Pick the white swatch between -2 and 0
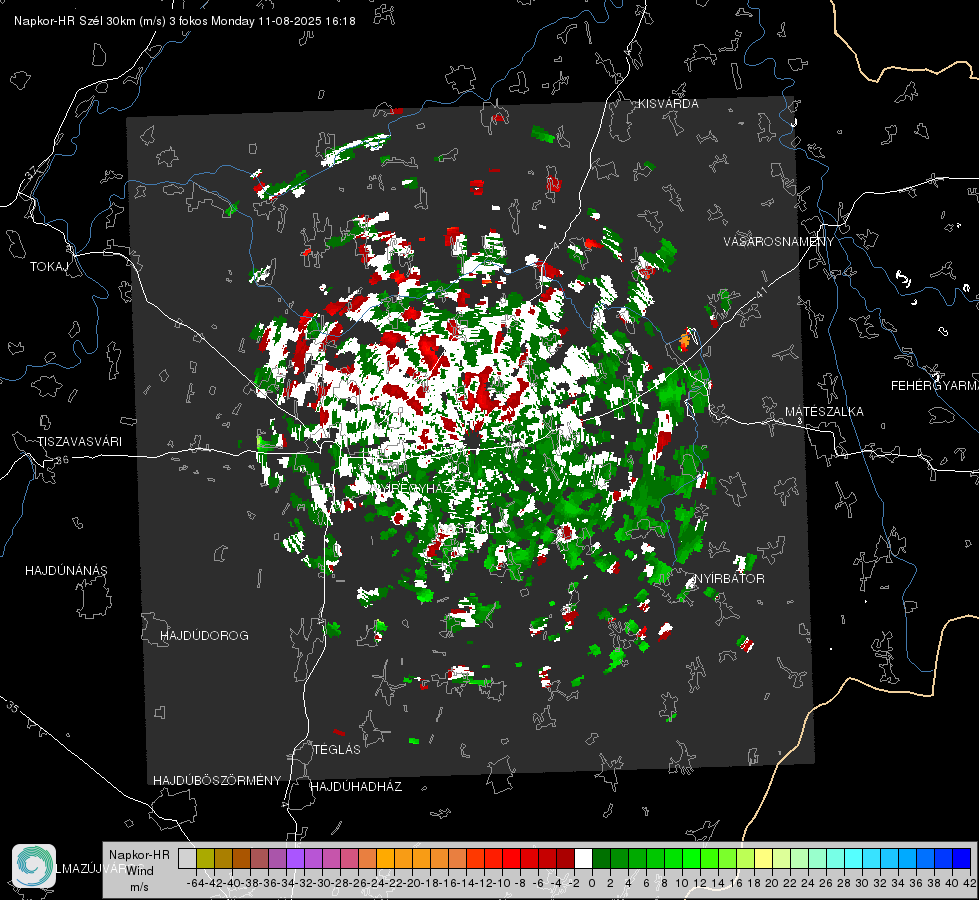The width and height of the screenshot is (979, 900). pyautogui.click(x=583, y=858)
